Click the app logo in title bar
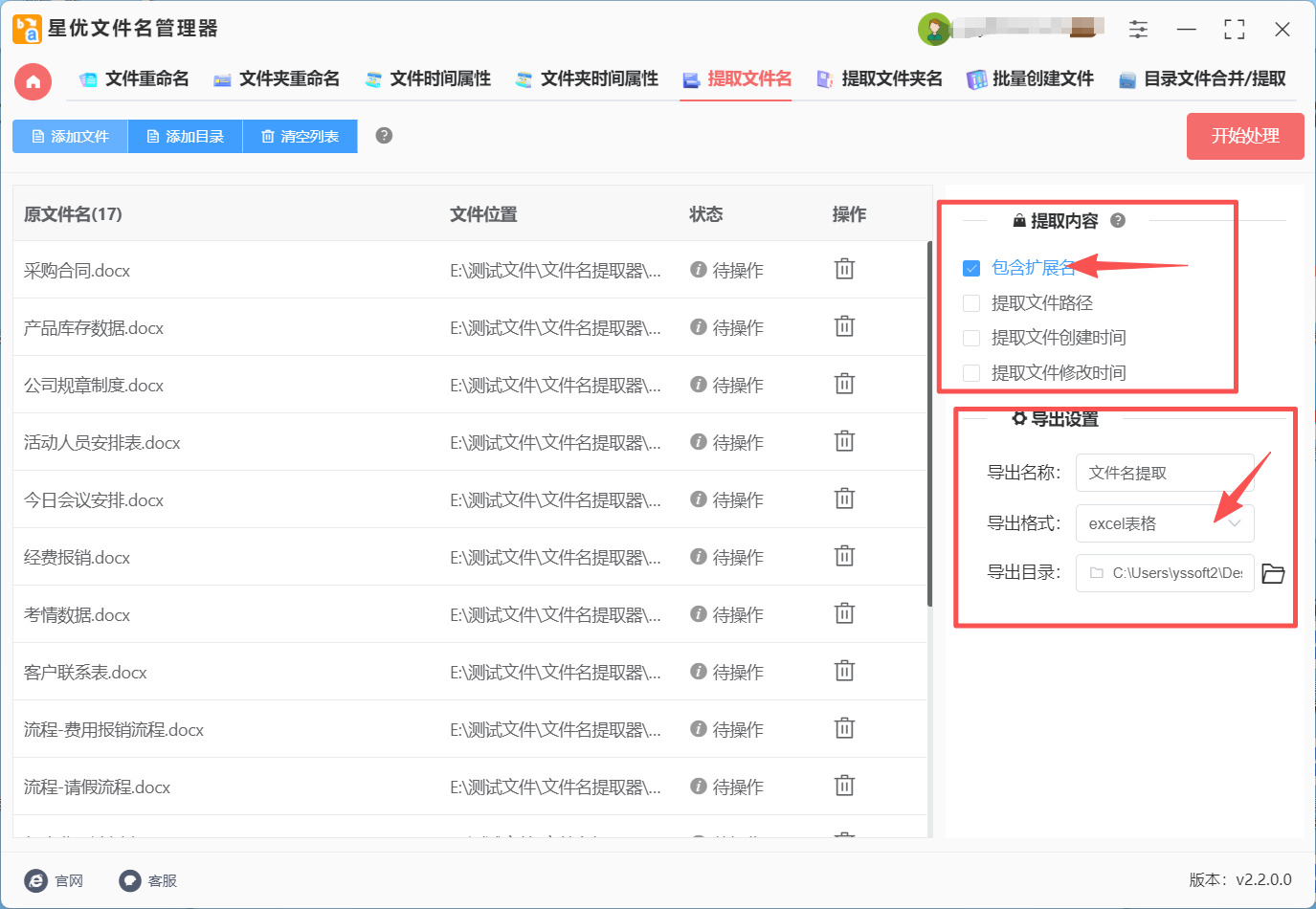Viewport: 1316px width, 909px height. pos(27,29)
